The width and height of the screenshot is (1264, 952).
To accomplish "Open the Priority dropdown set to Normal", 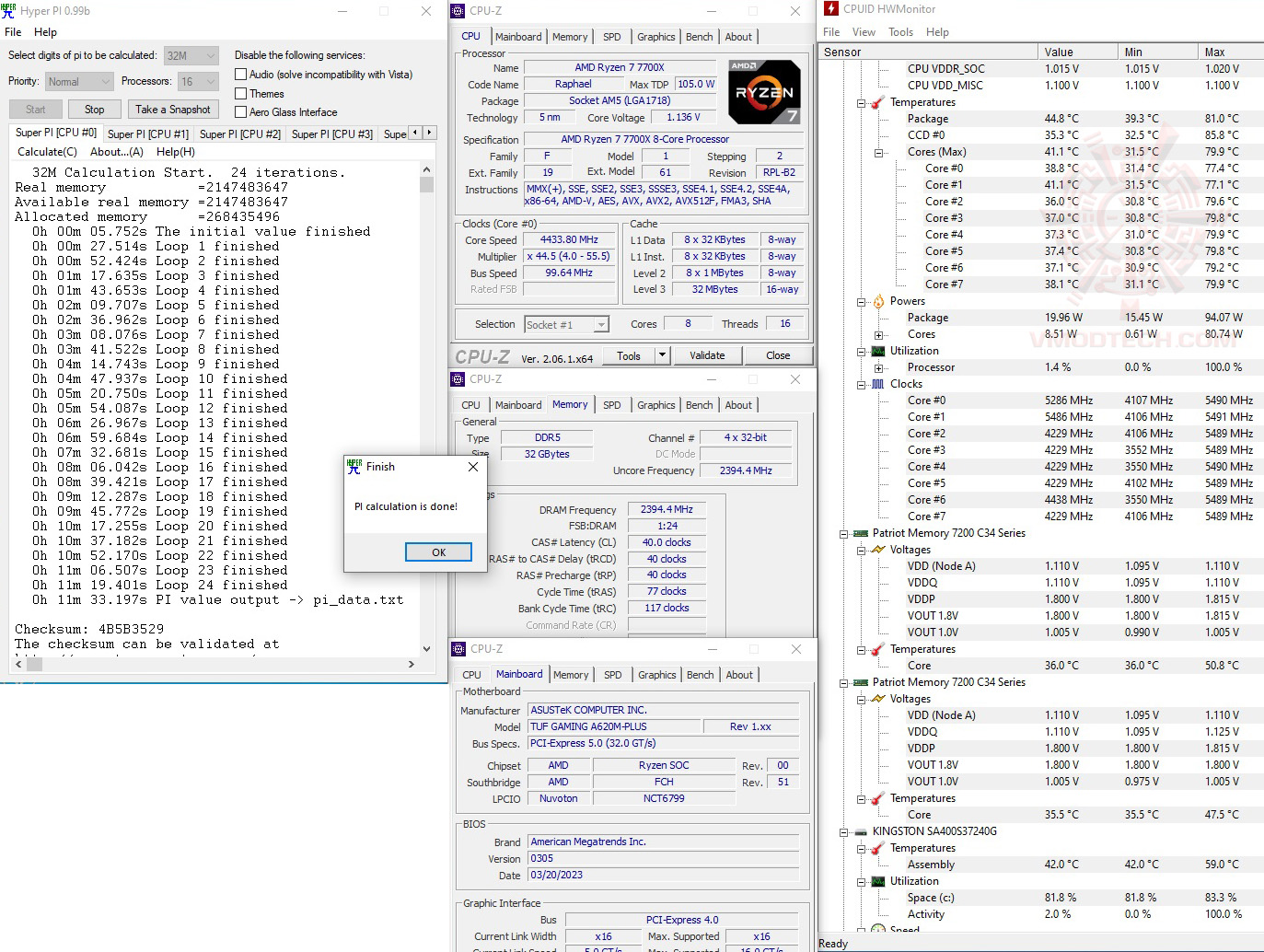I will (x=79, y=82).
